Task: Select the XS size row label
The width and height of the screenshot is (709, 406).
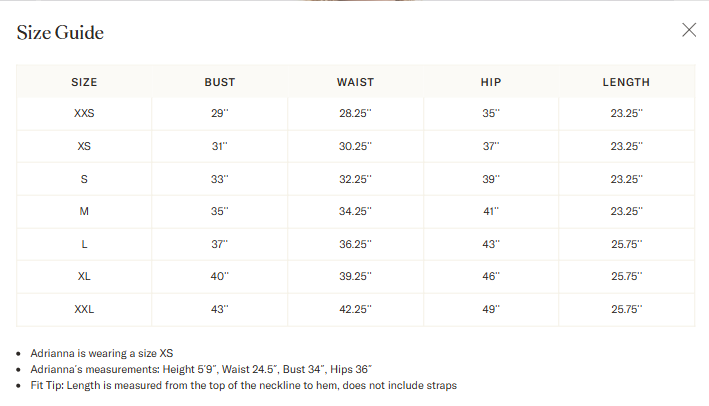Action: click(84, 146)
